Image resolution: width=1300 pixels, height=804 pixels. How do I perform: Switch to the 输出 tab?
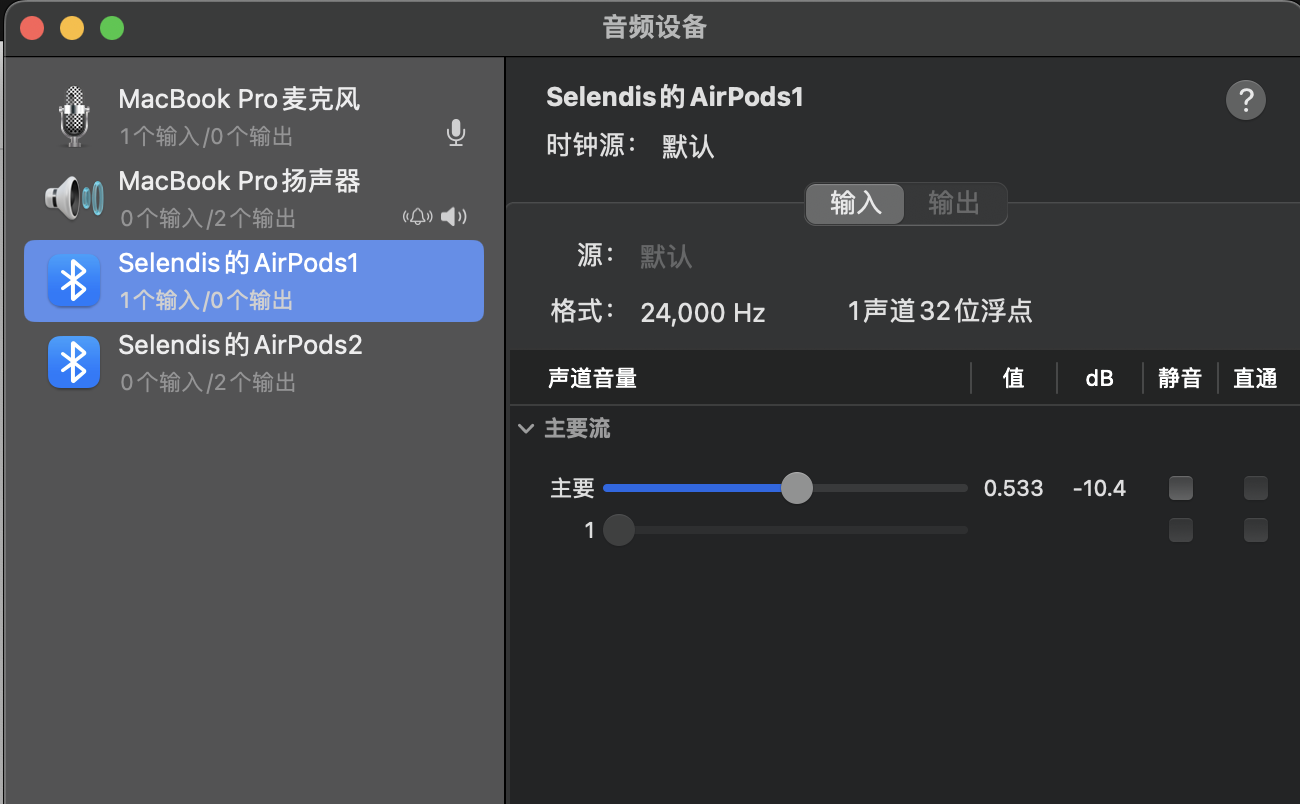tap(953, 203)
